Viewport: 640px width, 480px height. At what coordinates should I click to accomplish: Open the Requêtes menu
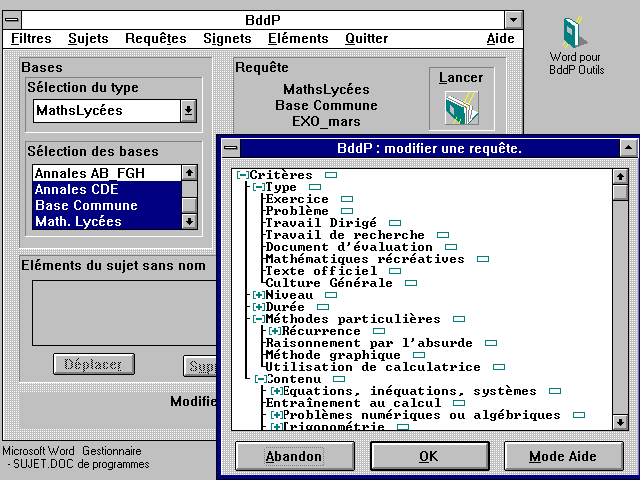[155, 39]
